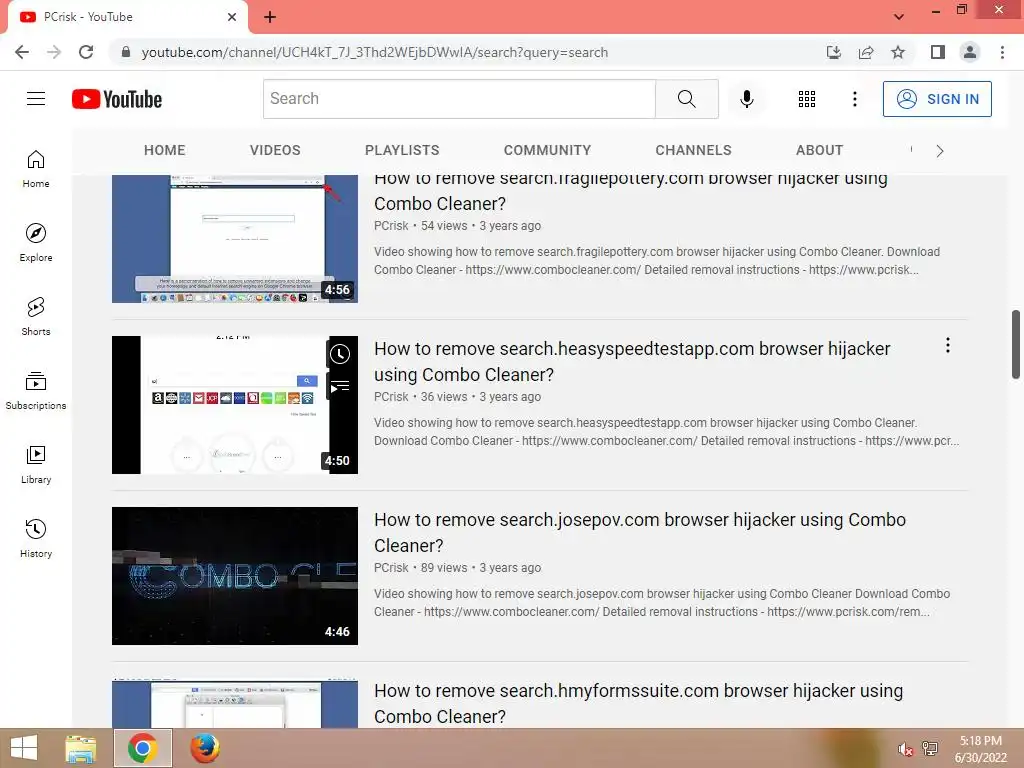The height and width of the screenshot is (768, 1024).
Task: Reload the current page
Action: 86,52
